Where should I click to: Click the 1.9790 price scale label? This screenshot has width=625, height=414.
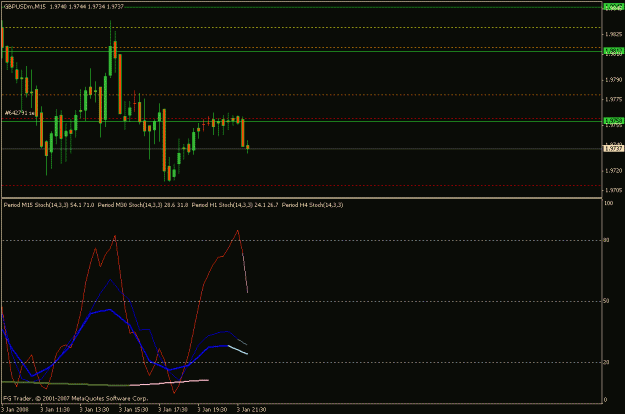pos(613,80)
